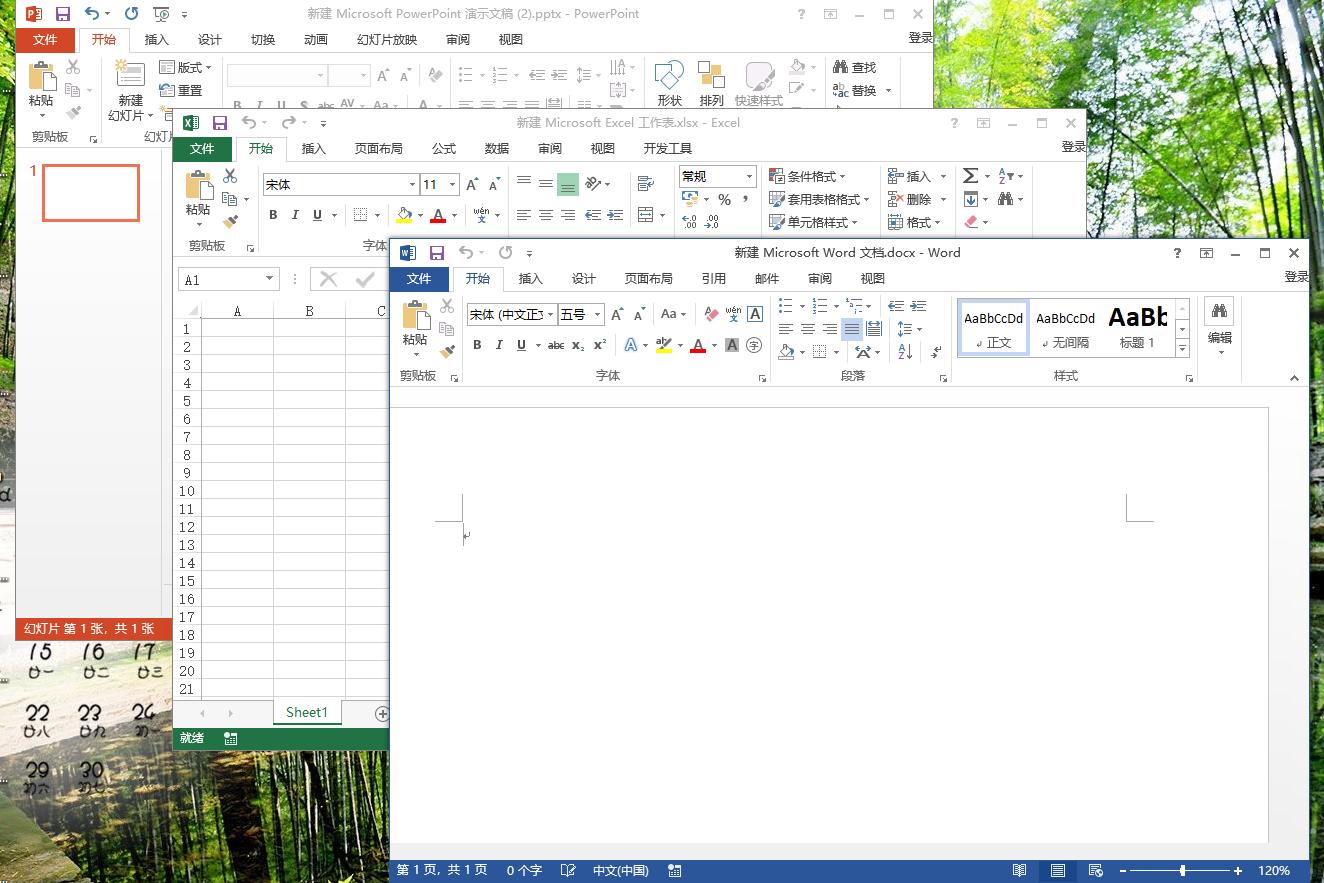Toggle Justify paragraph alignment in Word
Viewport: 1324px width, 883px height.
pos(852,329)
